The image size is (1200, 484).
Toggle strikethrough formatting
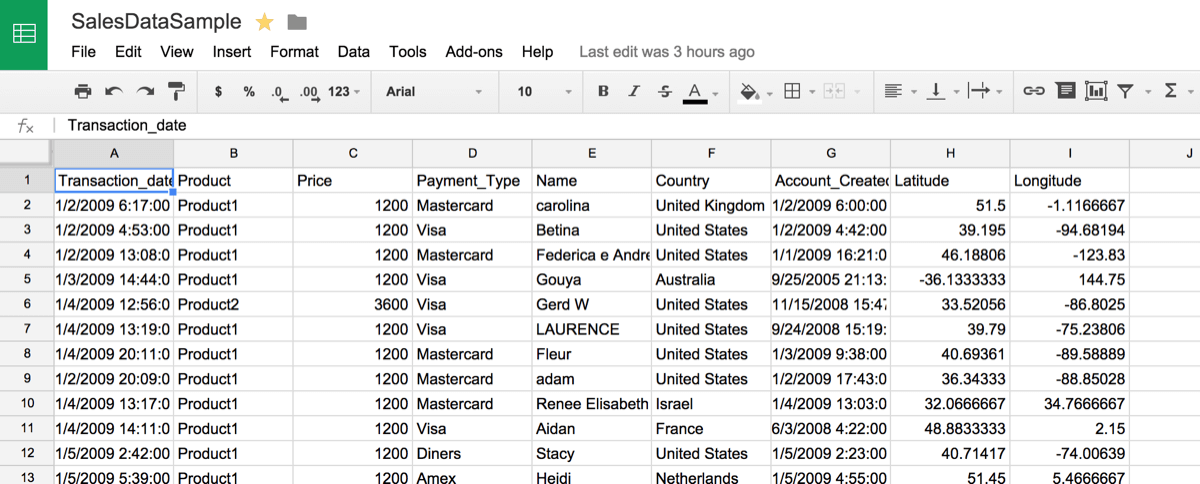[665, 91]
